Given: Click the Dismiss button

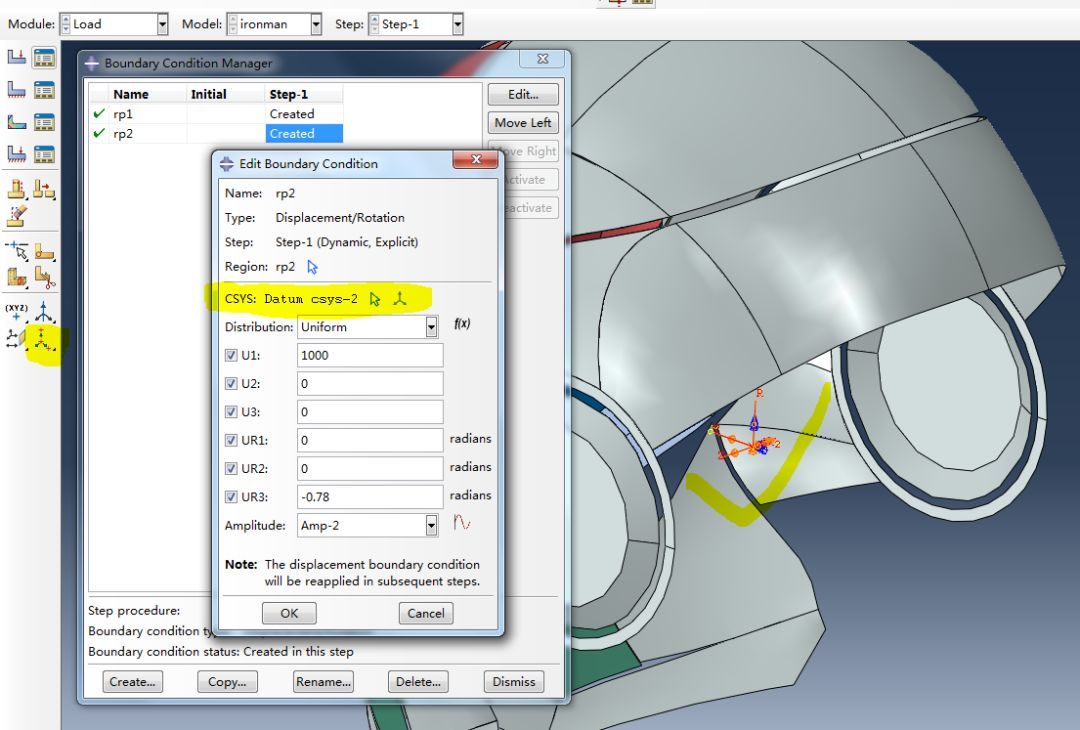Looking at the screenshot, I should [514, 682].
